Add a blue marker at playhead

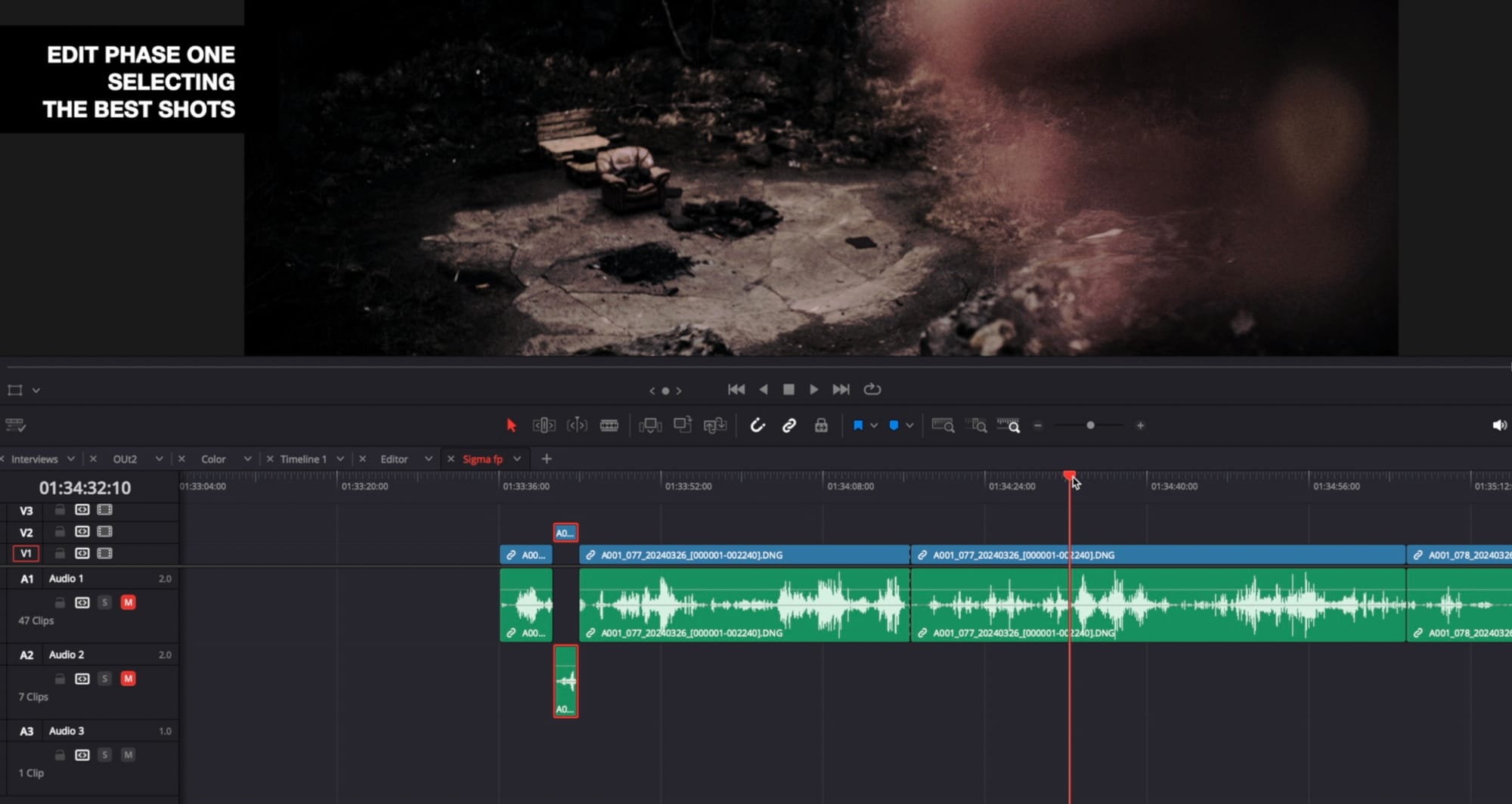pyautogui.click(x=894, y=425)
